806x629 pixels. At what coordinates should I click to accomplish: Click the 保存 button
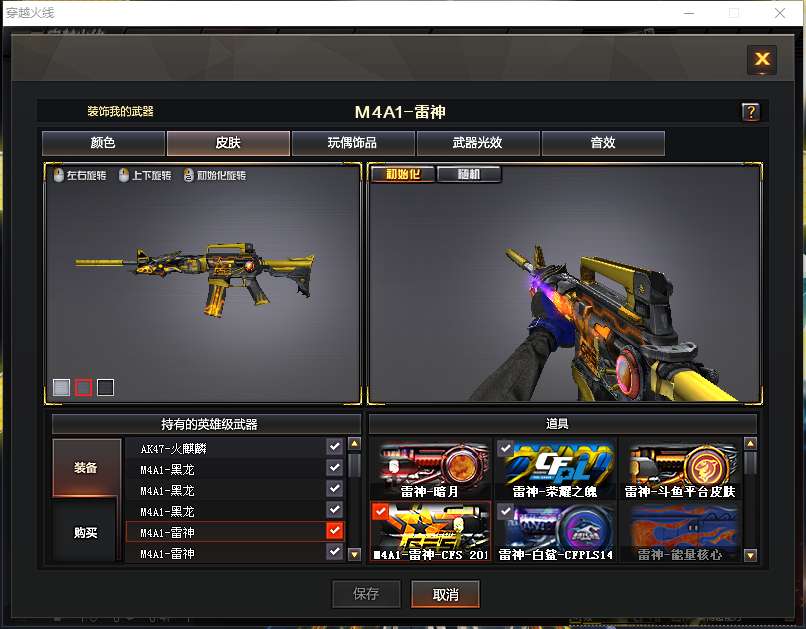point(367,594)
